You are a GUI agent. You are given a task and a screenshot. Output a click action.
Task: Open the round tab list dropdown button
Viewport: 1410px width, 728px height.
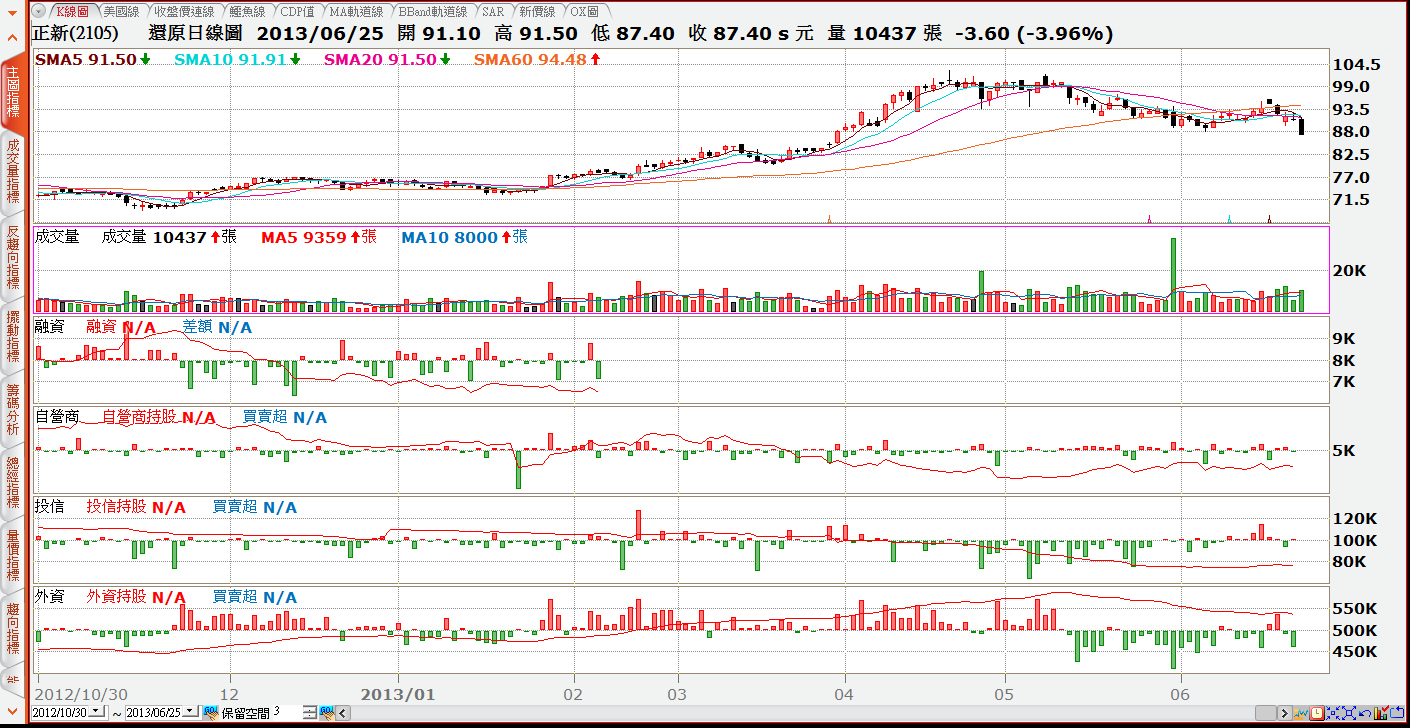coord(38,11)
